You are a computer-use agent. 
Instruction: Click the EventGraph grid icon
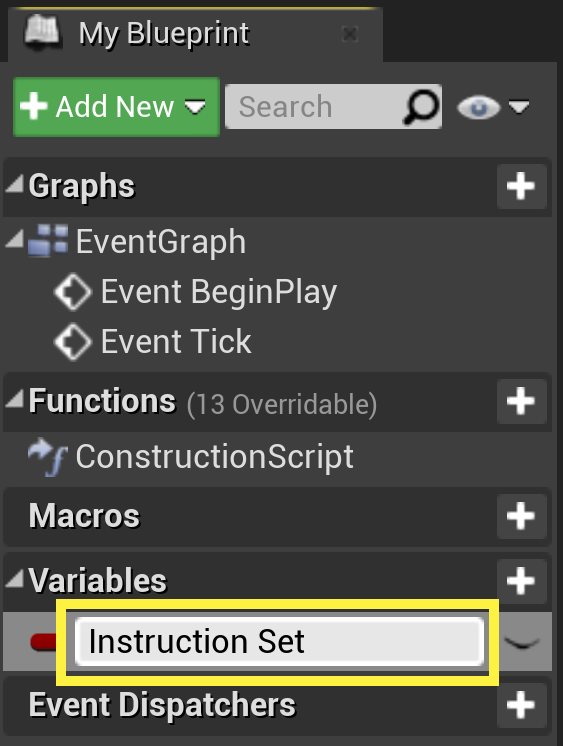[x=48, y=241]
